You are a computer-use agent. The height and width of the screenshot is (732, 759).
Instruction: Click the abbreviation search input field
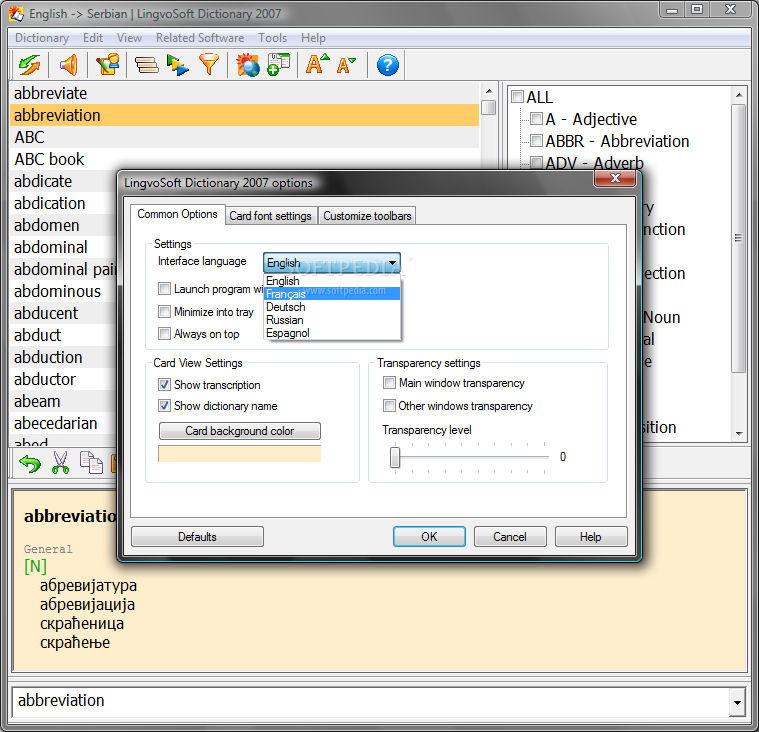pos(370,701)
